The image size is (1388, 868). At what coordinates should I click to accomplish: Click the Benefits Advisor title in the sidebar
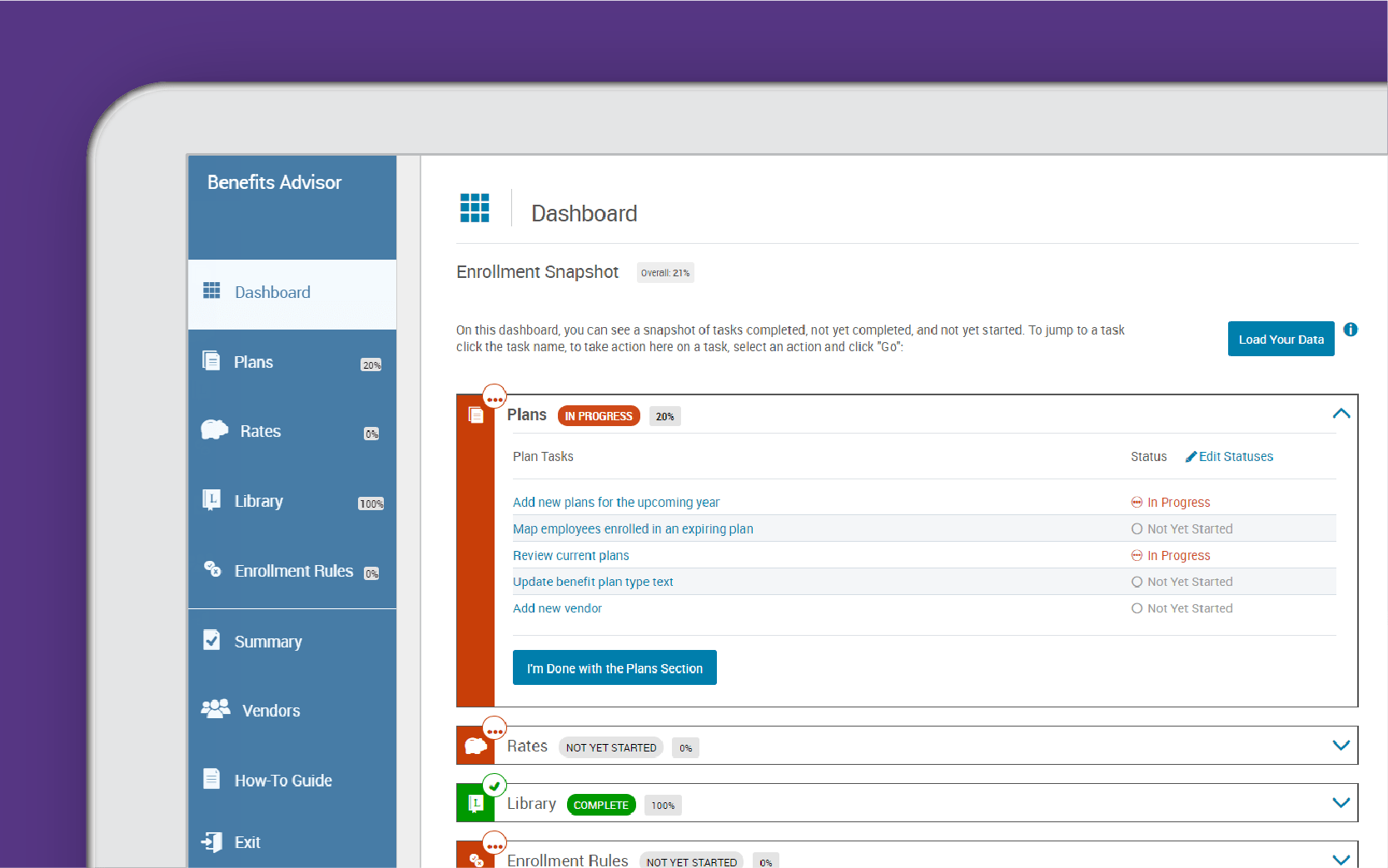point(275,182)
